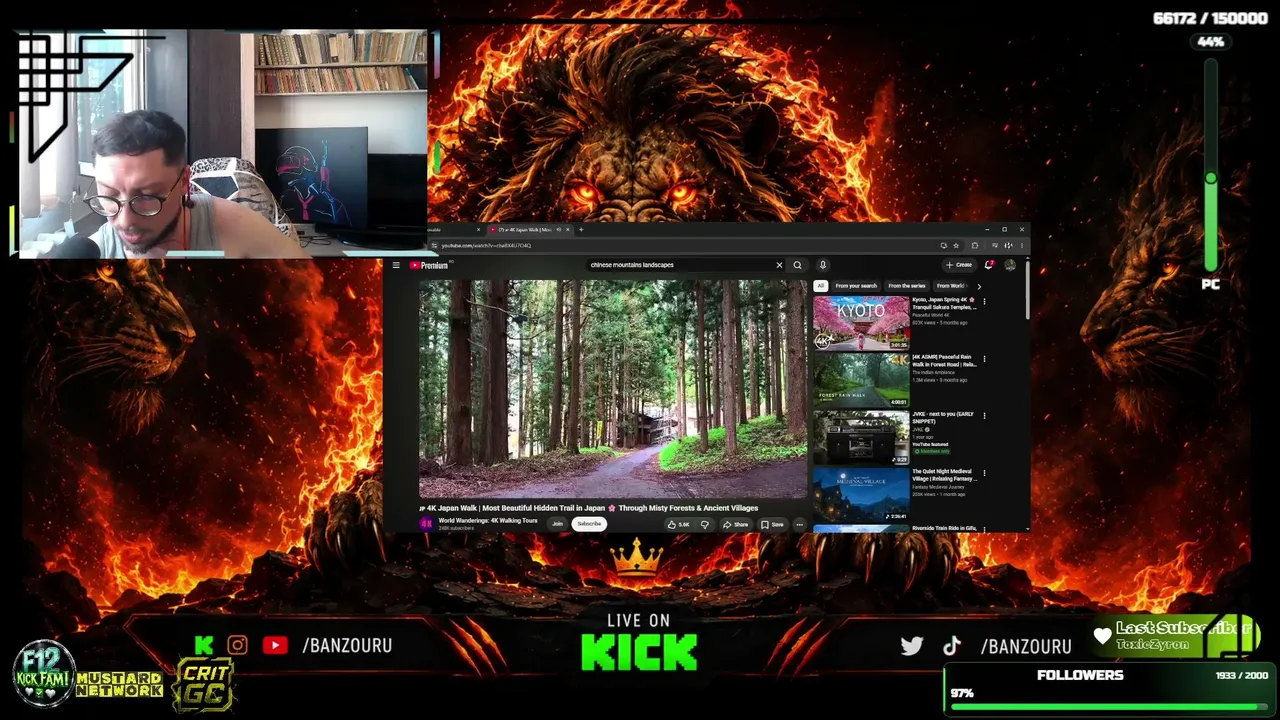Open options for the JVKE video
Image resolution: width=1280 pixels, height=720 pixels.
click(x=984, y=415)
